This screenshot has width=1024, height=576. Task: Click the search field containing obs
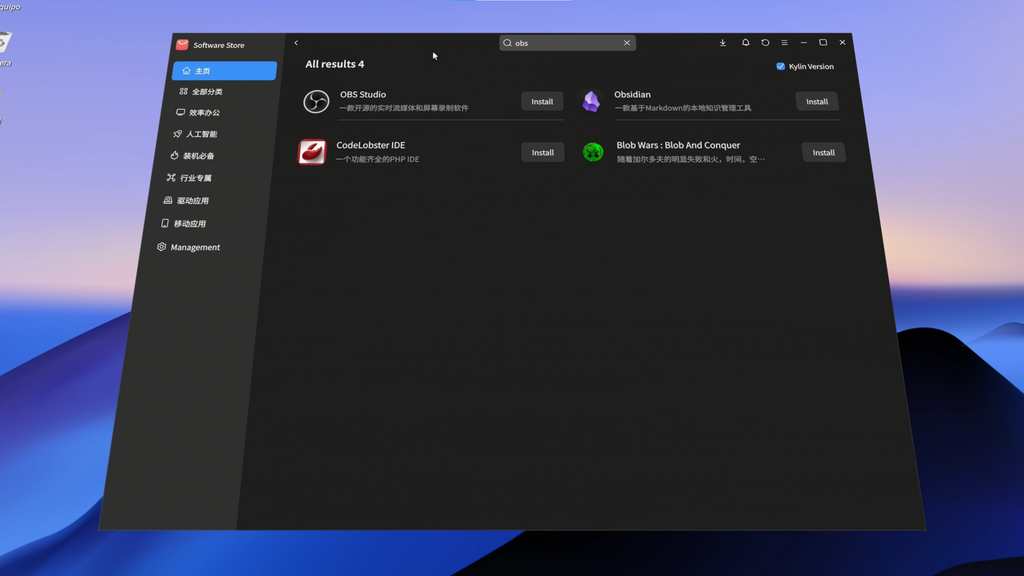click(x=568, y=43)
